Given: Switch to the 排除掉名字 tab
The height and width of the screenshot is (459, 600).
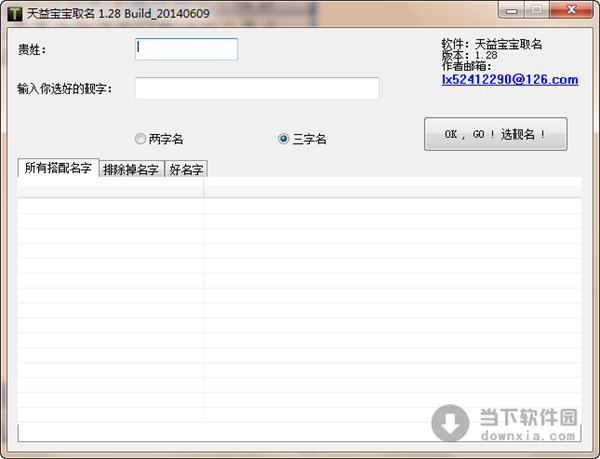Looking at the screenshot, I should tap(131, 169).
